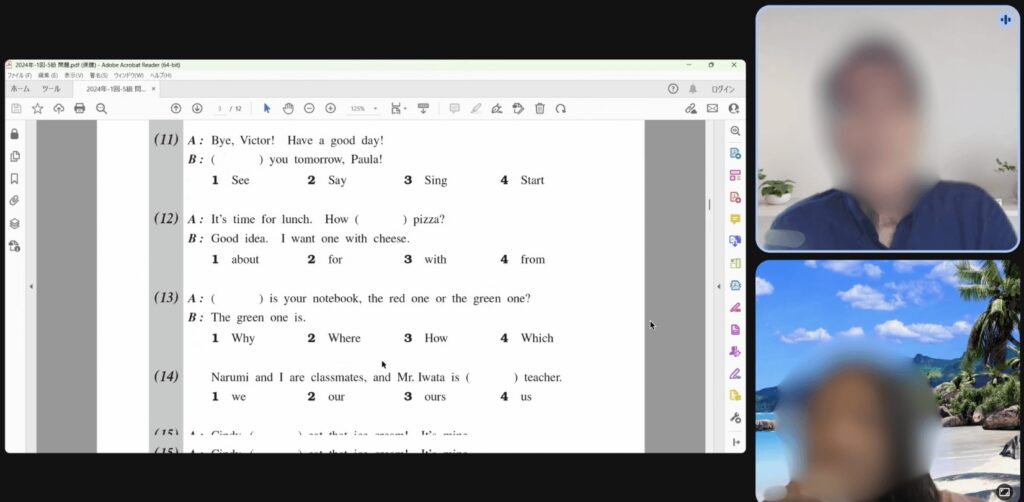Star this file as a favorite

tap(37, 108)
